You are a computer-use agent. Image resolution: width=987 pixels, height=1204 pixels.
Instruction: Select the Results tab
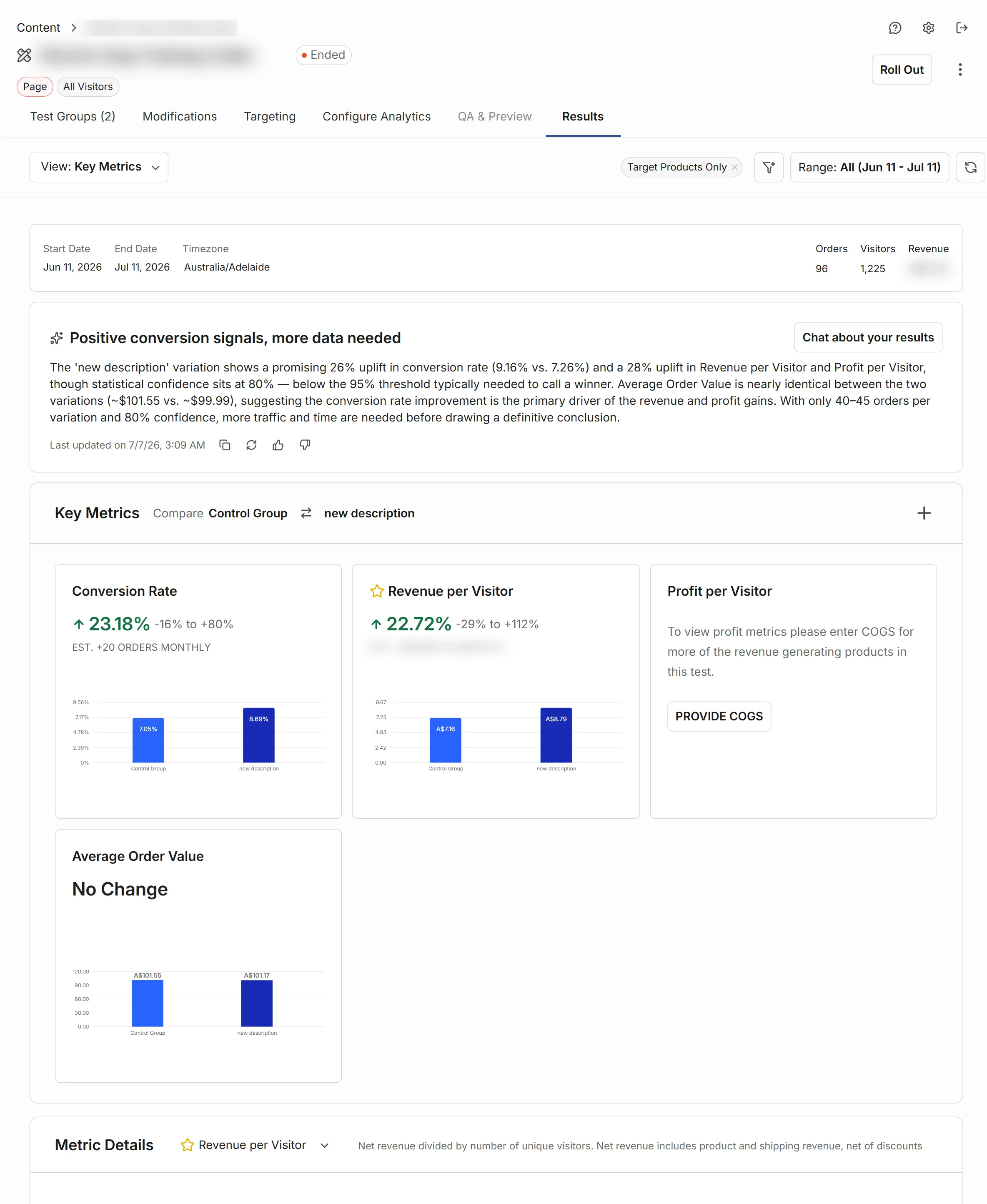coord(583,117)
